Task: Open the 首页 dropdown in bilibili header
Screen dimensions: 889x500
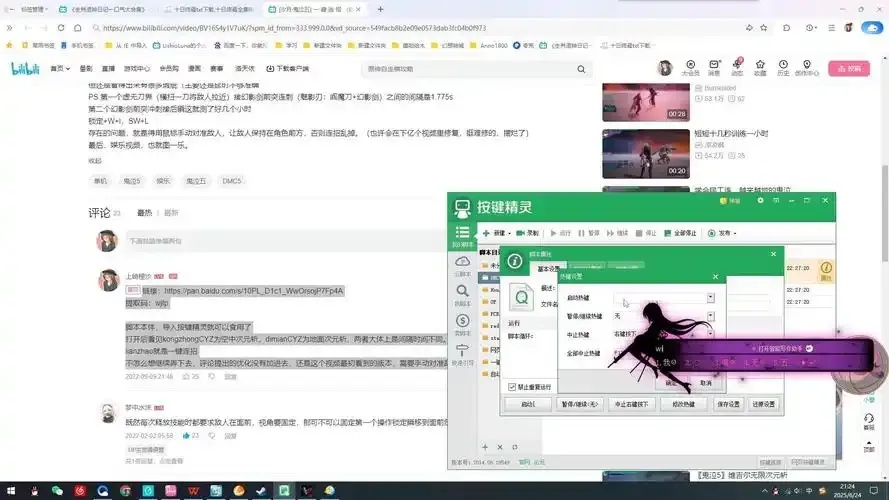Action: (x=60, y=69)
